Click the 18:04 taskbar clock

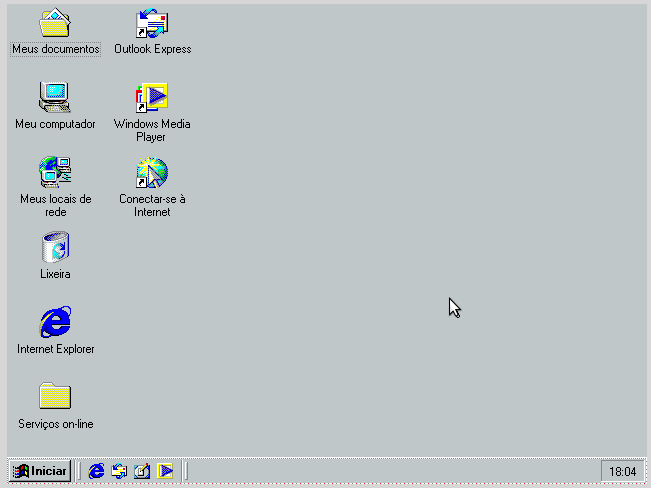point(622,471)
